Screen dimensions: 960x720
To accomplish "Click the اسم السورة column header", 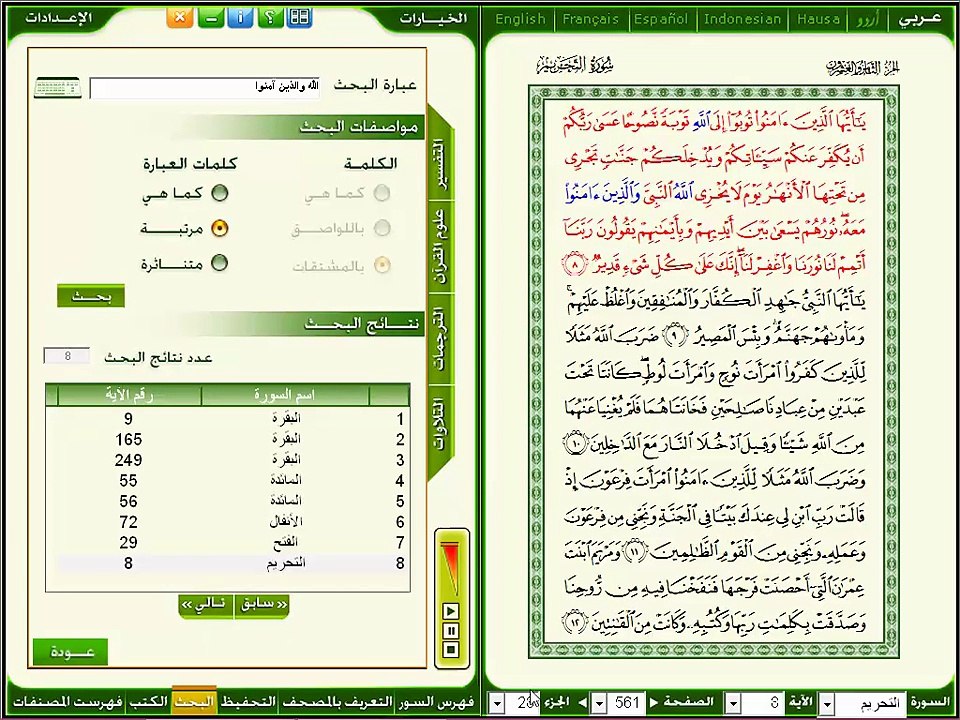I will pos(285,396).
